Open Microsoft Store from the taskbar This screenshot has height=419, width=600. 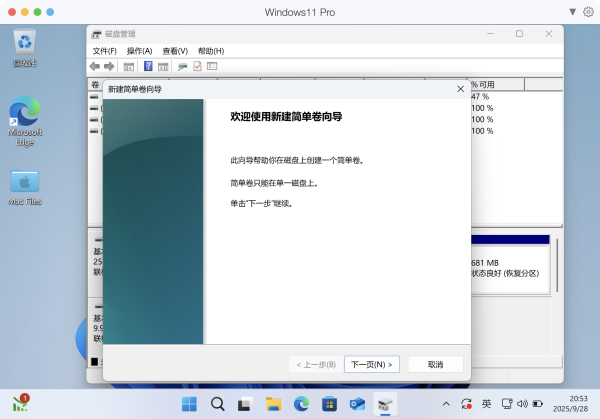tap(329, 404)
